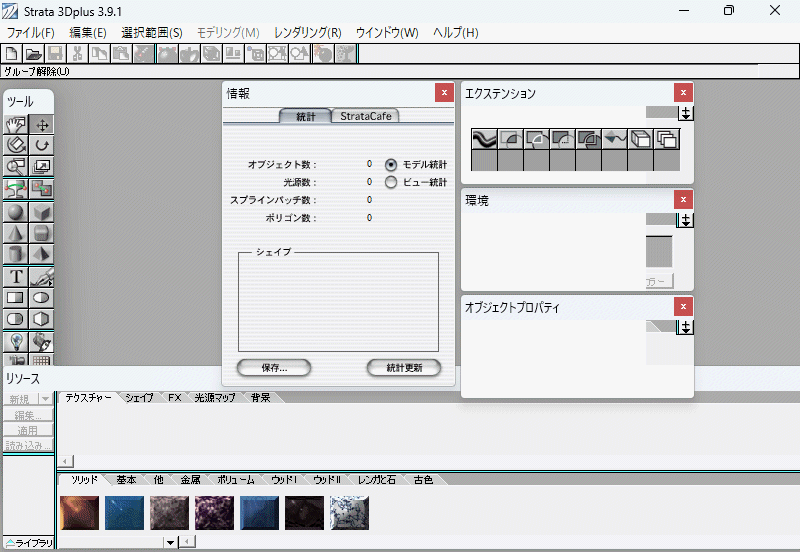Click the dark brown texture thumbnail
800x552 pixels.
(304, 513)
